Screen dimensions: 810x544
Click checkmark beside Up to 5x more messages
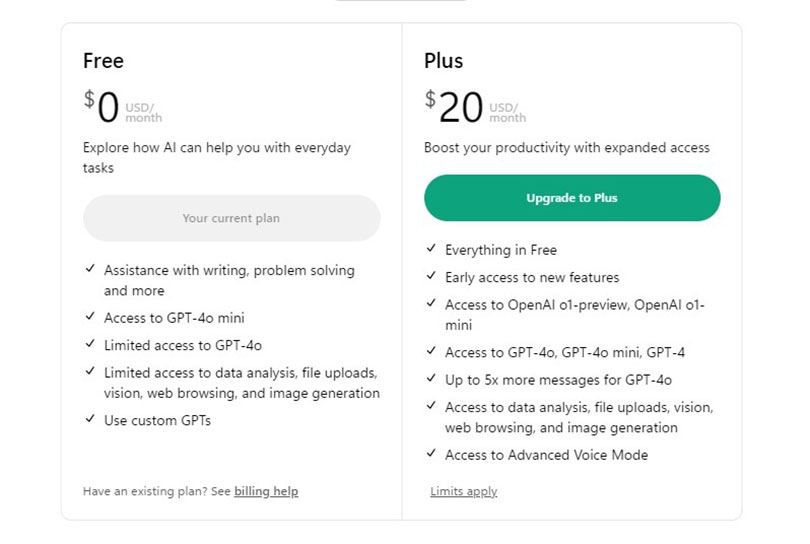(x=431, y=378)
